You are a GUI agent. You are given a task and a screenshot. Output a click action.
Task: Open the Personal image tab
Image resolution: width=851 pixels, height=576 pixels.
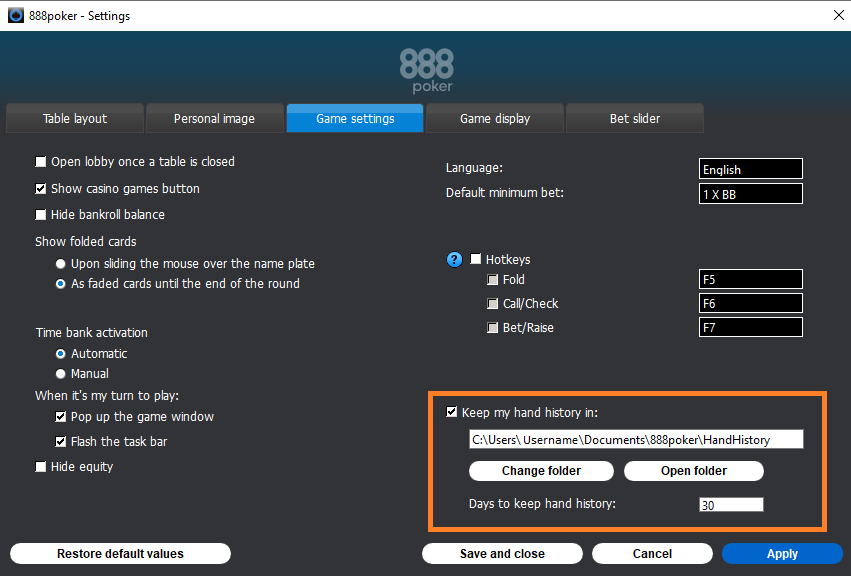pos(214,118)
